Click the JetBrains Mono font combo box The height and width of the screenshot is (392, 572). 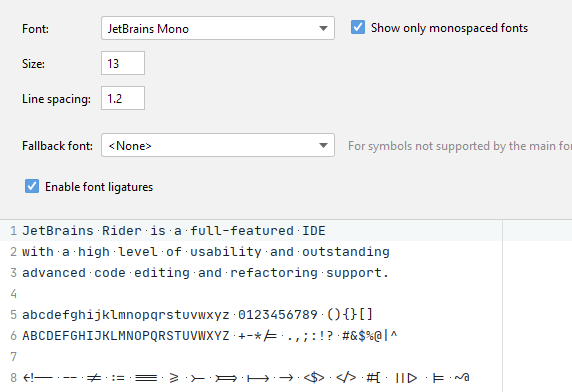click(x=218, y=28)
